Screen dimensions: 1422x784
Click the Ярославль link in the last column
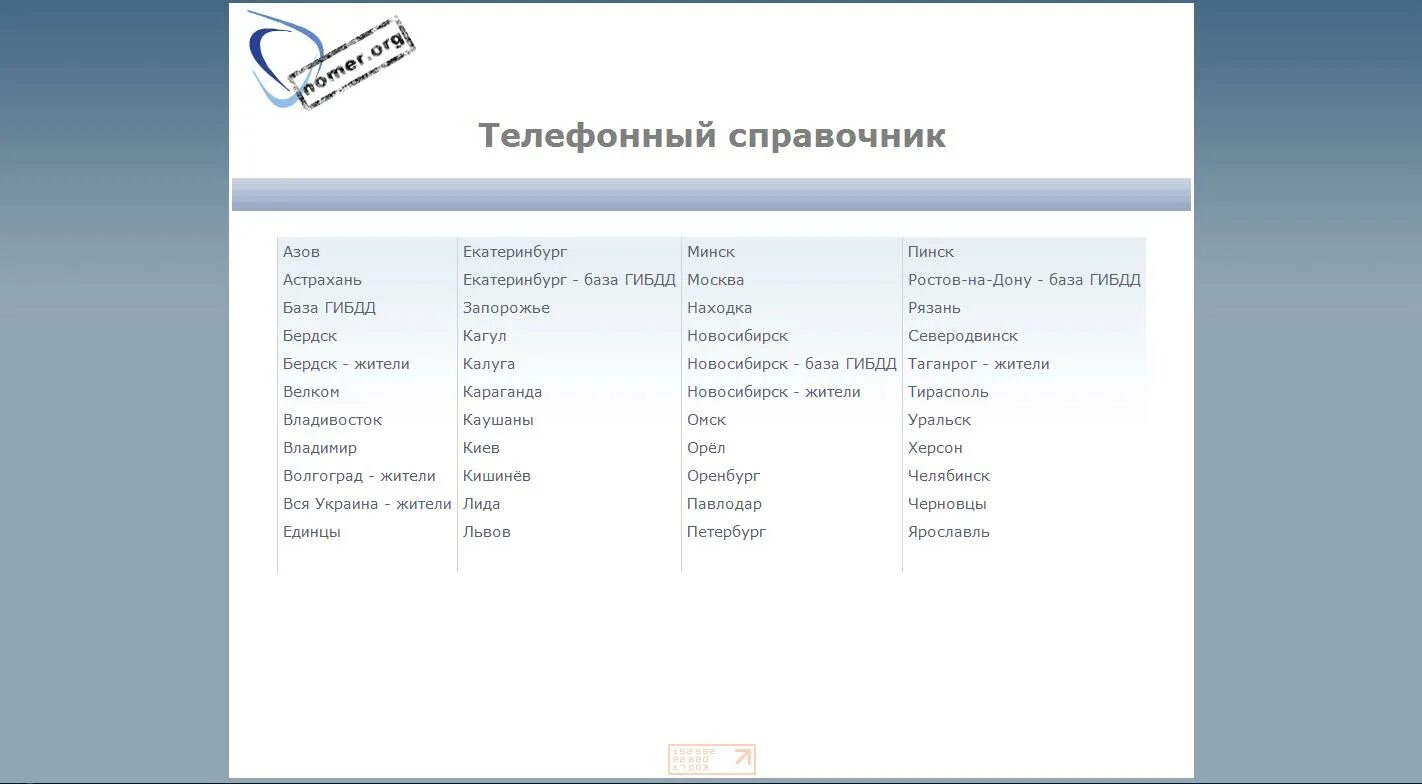pyautogui.click(x=948, y=531)
